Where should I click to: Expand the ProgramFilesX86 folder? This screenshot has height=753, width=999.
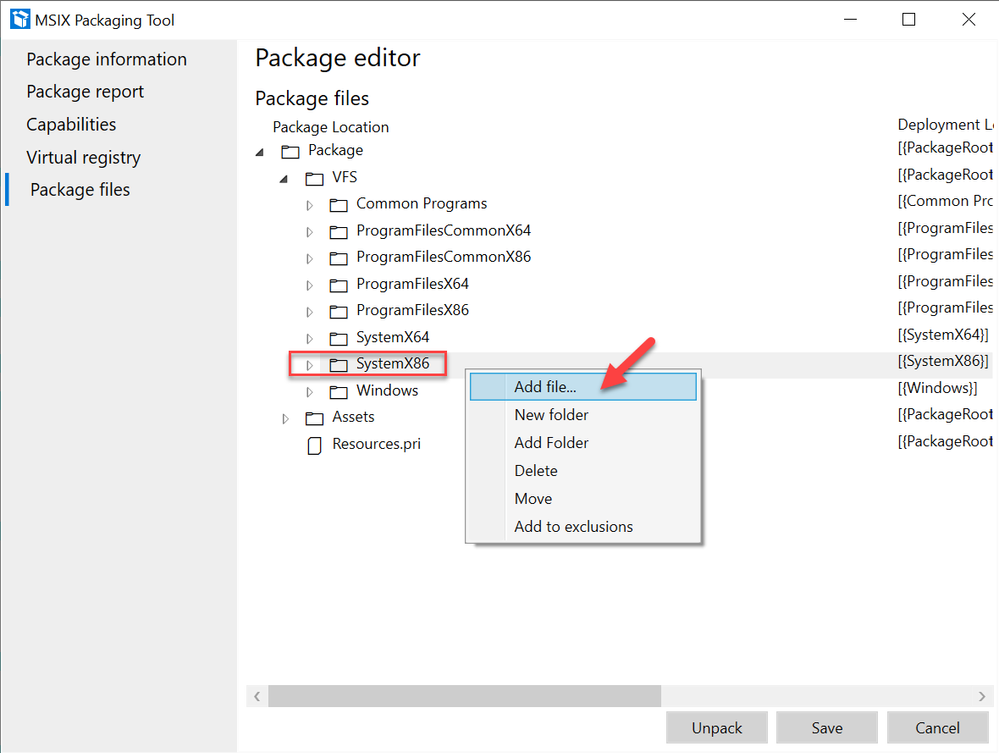tap(310, 312)
